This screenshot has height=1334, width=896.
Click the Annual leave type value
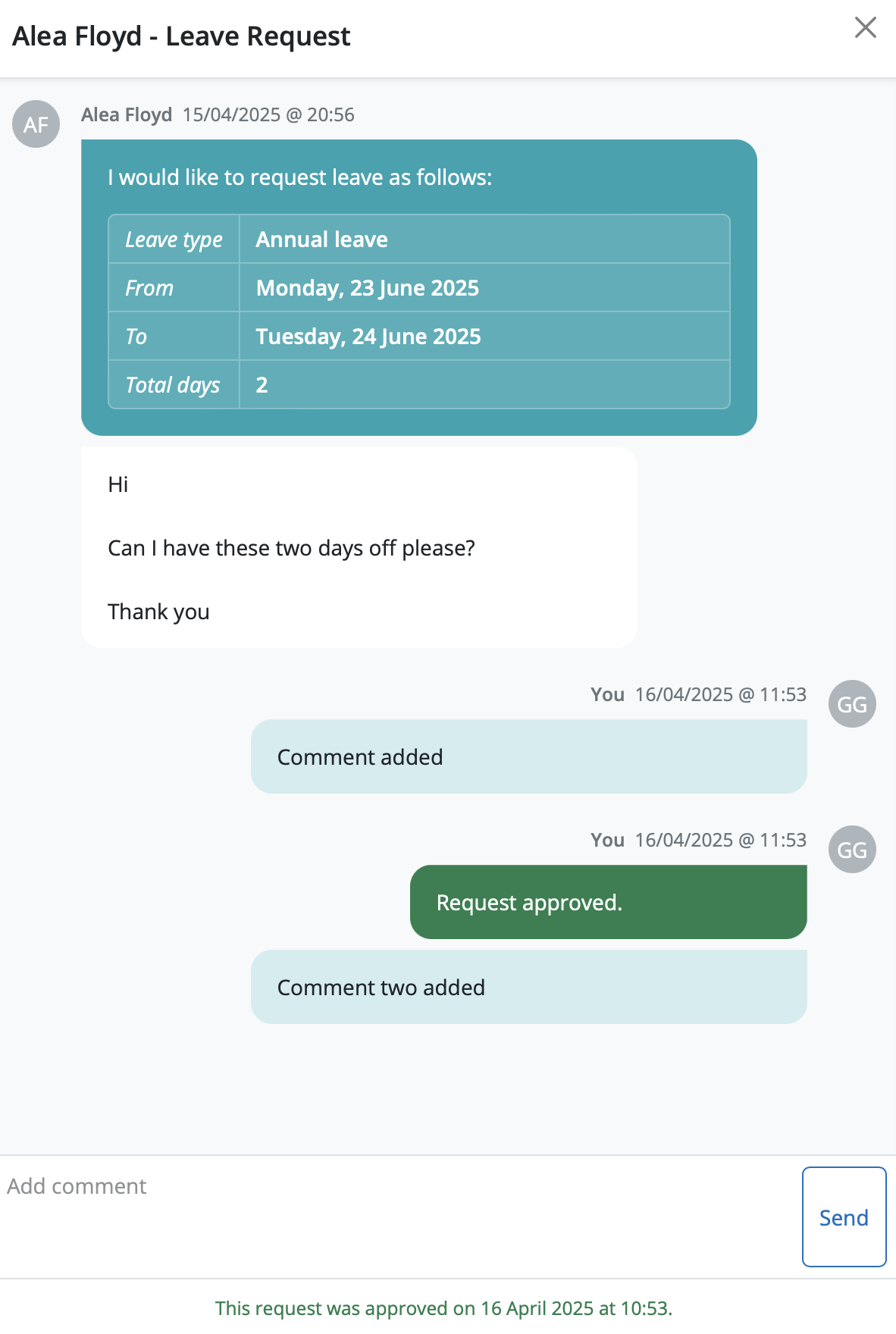(321, 240)
